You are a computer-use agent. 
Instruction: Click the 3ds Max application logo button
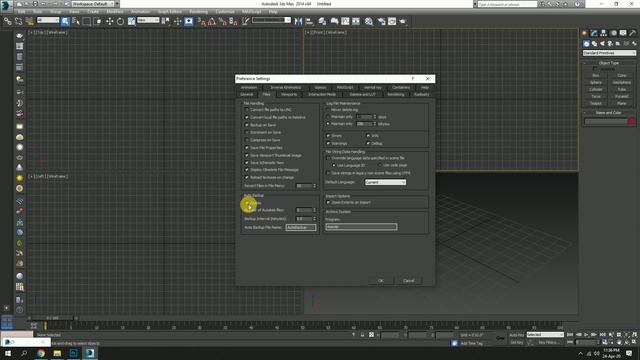(6, 5)
